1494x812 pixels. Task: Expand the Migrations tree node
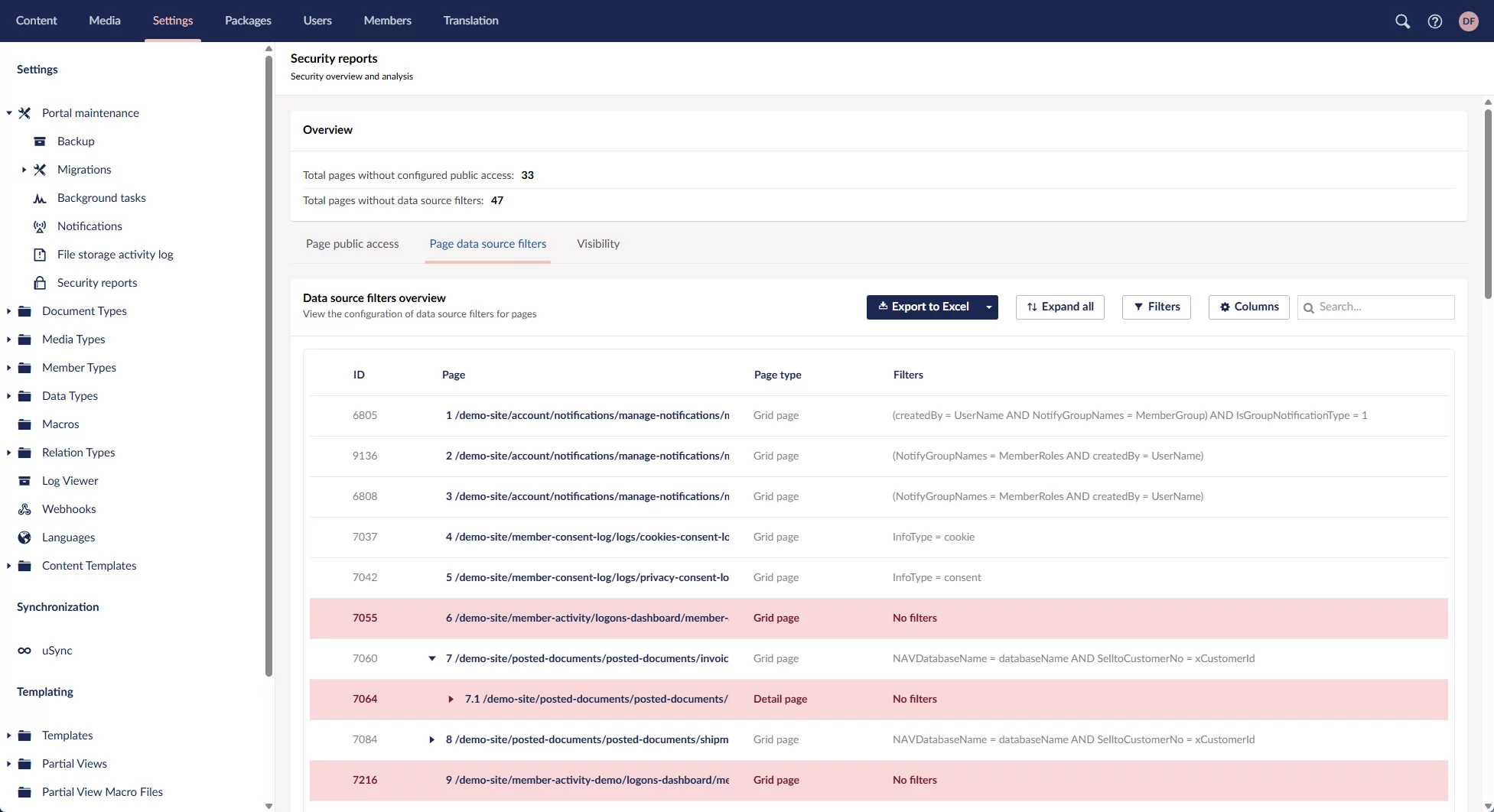[x=24, y=170]
